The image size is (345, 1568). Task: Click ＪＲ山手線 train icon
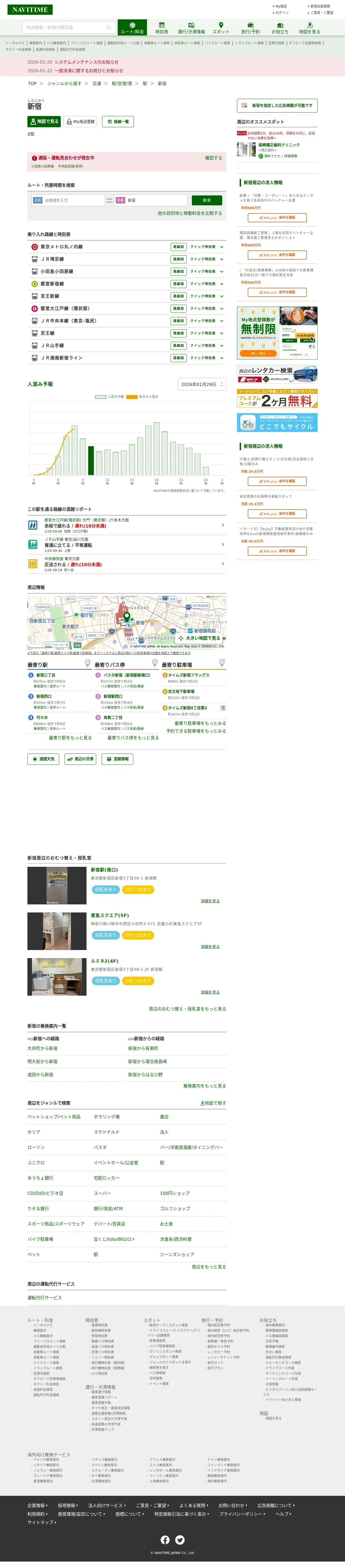point(35,346)
